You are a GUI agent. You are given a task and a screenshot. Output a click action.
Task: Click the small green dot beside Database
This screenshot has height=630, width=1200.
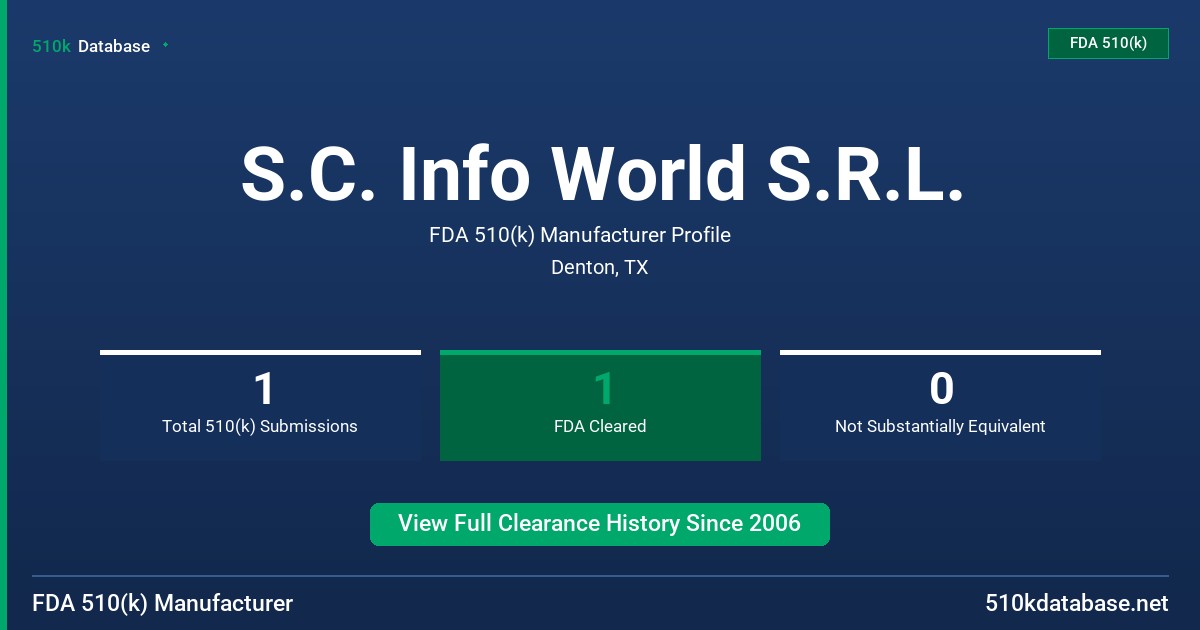(x=165, y=45)
